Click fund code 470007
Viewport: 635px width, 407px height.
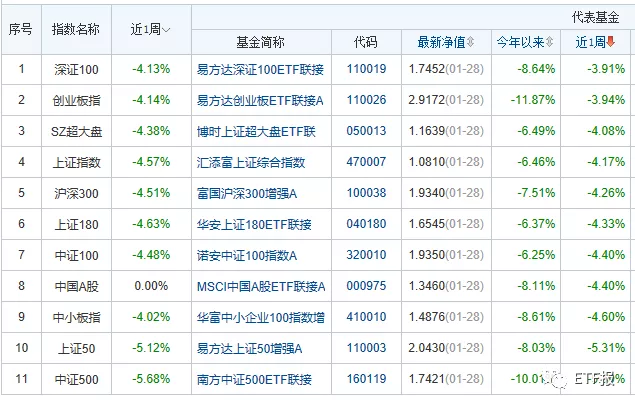[x=367, y=162]
